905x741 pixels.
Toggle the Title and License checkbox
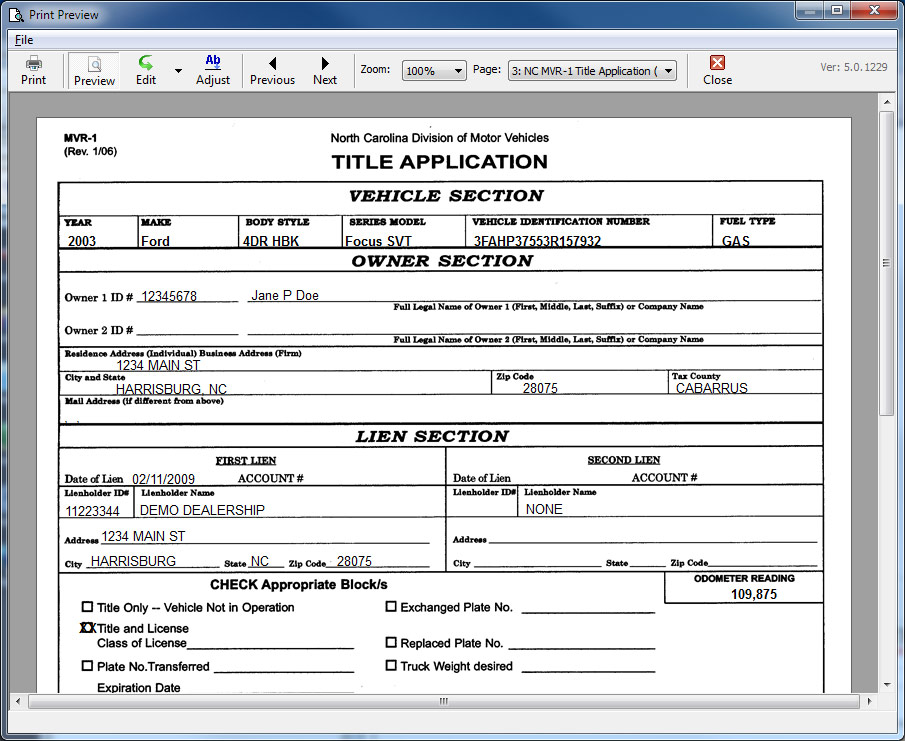(x=87, y=627)
